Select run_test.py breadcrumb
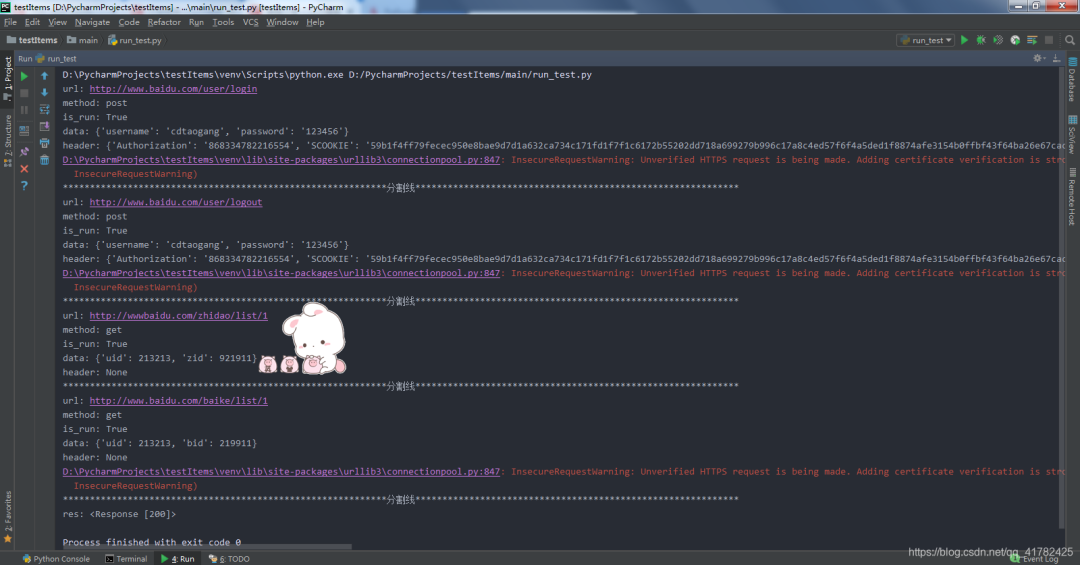This screenshot has width=1080, height=565. pos(135,40)
